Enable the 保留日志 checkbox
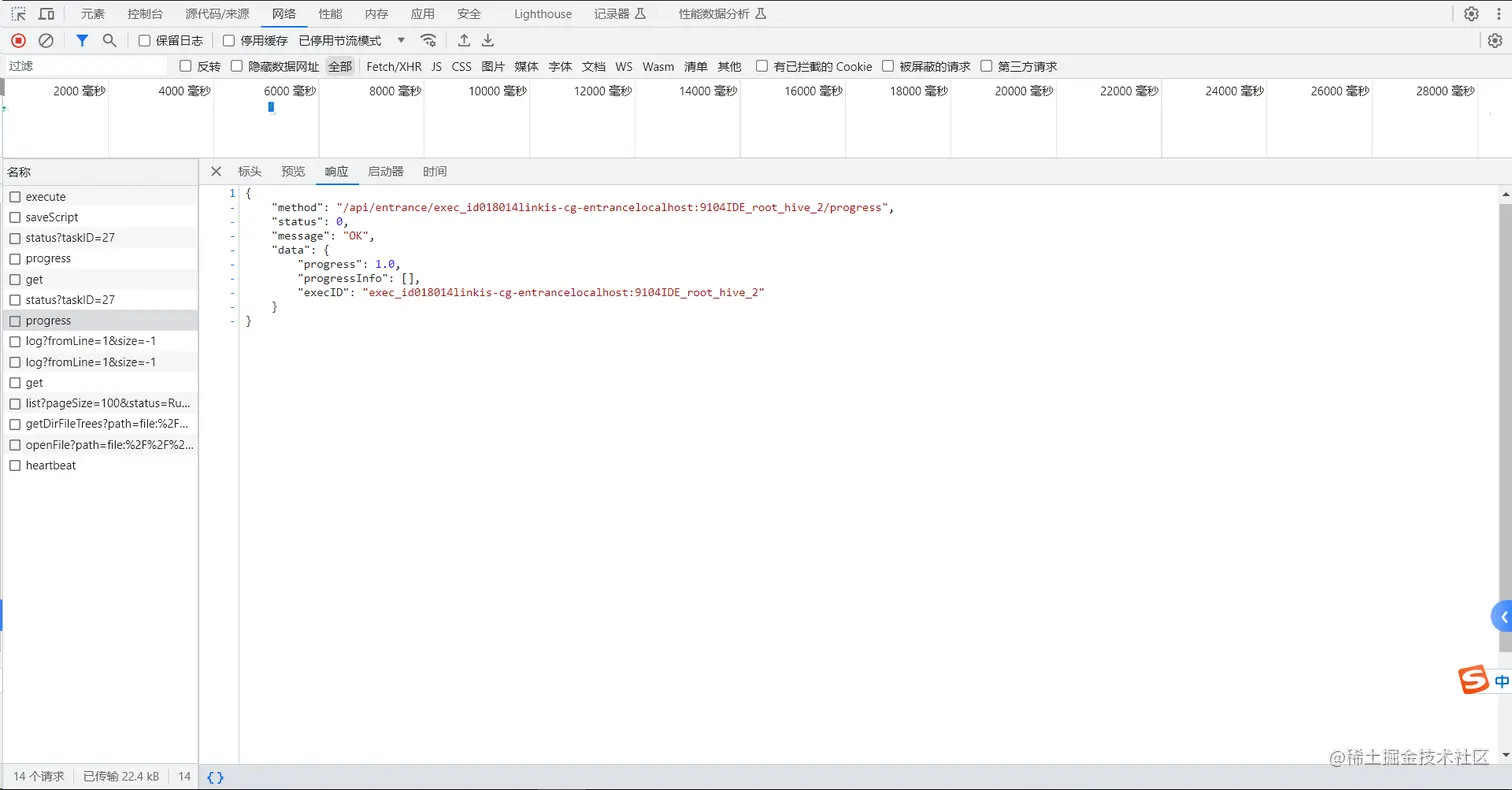This screenshot has width=1512, height=790. point(144,41)
